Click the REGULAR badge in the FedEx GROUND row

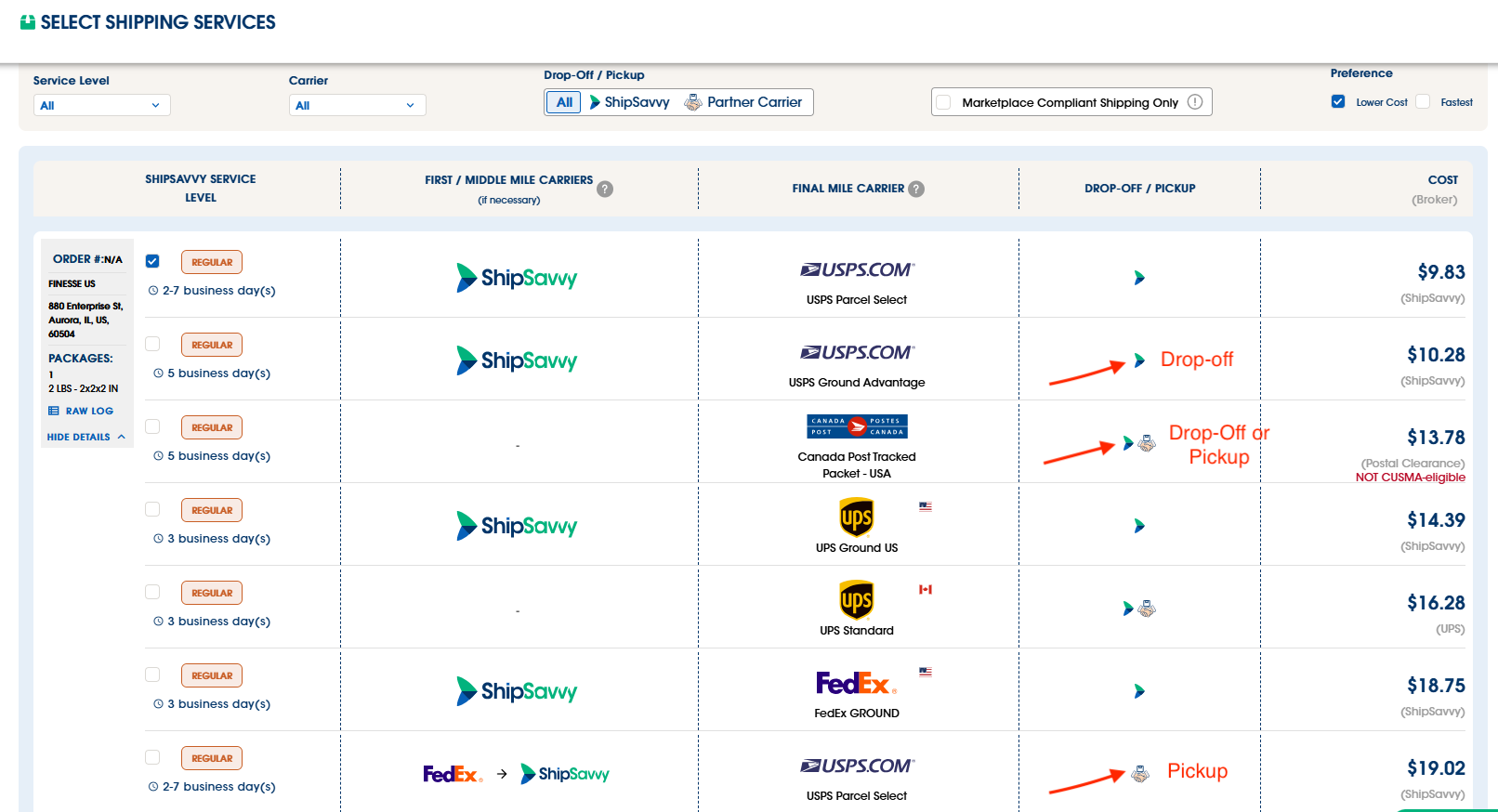coord(212,675)
